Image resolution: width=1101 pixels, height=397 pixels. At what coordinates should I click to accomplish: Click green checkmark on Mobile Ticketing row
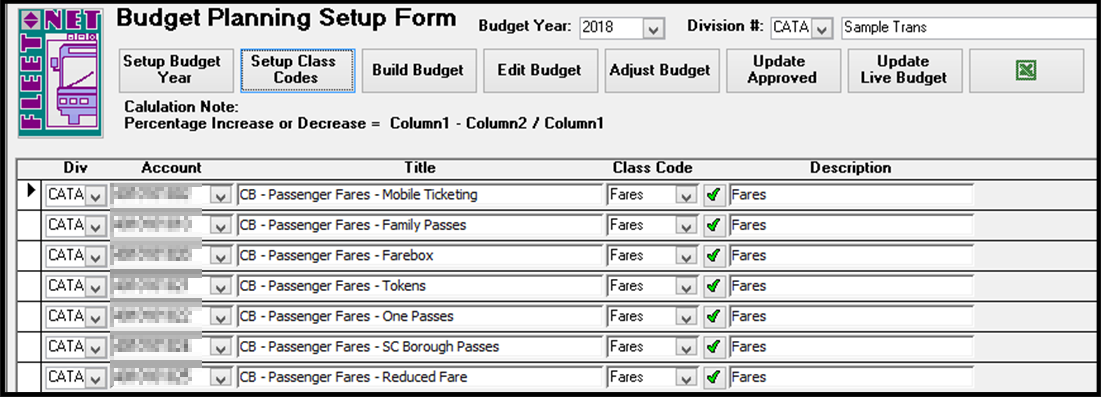(x=714, y=195)
